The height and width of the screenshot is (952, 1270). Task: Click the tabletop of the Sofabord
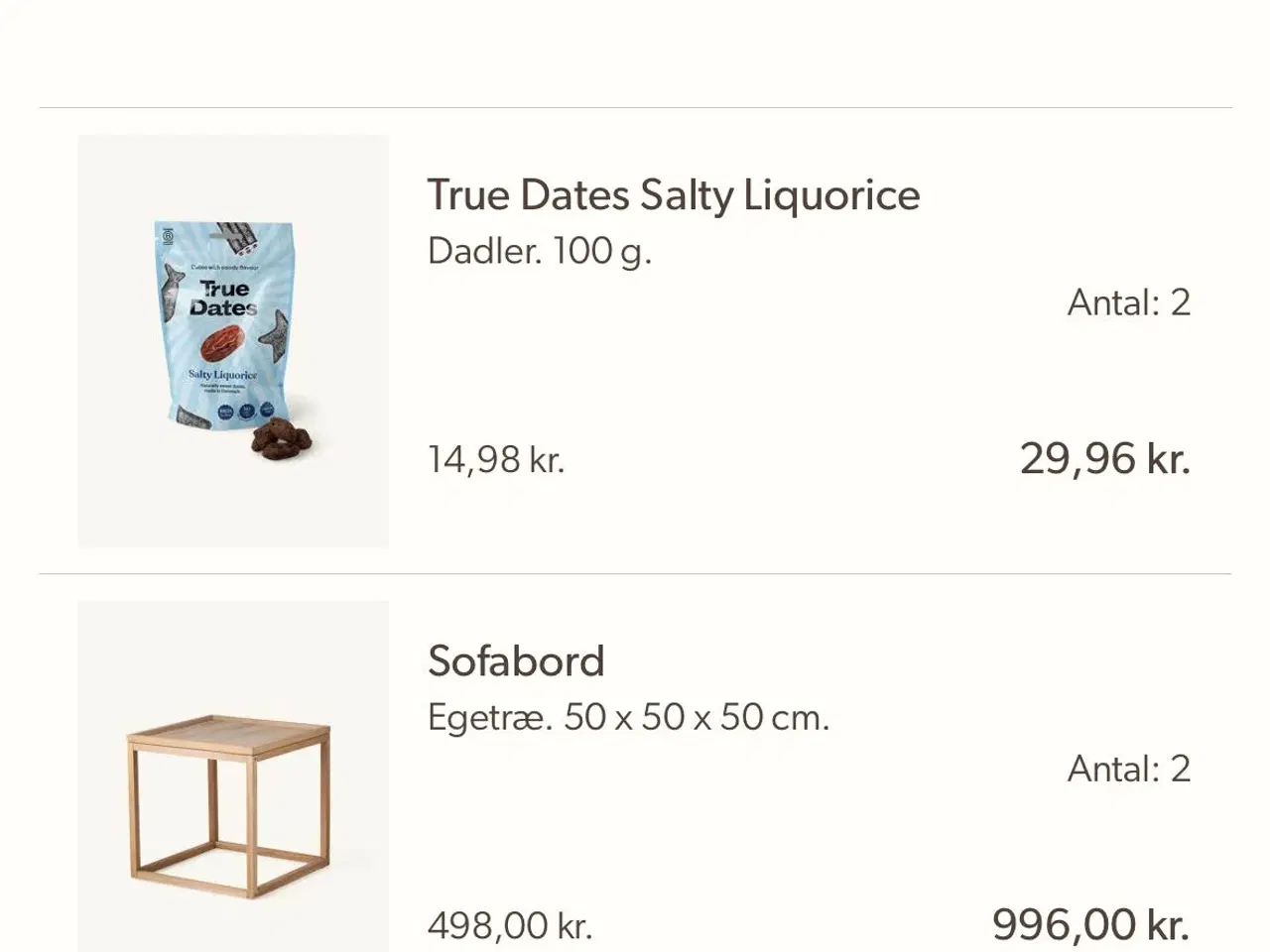point(228,735)
